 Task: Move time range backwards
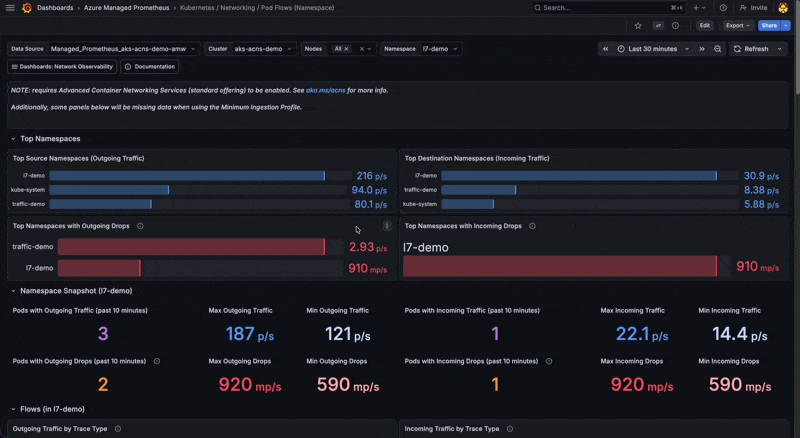606,49
